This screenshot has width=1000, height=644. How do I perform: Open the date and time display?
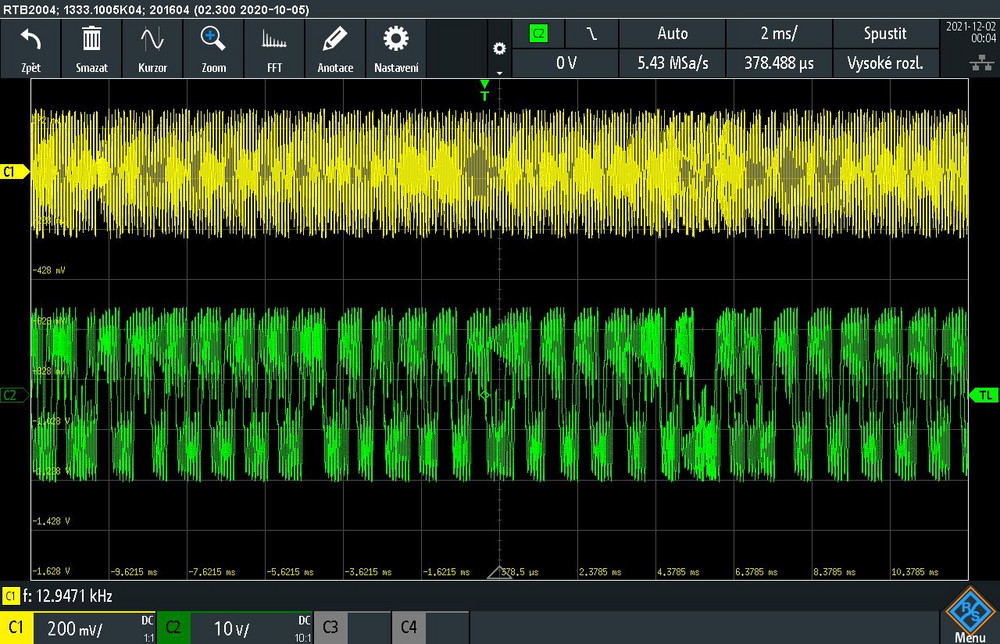(971, 33)
